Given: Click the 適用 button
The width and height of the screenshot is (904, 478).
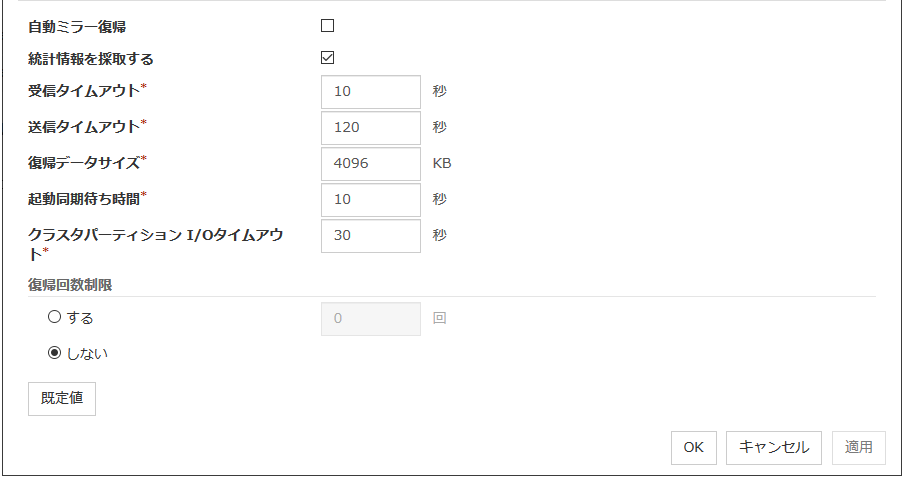Looking at the screenshot, I should (x=858, y=448).
